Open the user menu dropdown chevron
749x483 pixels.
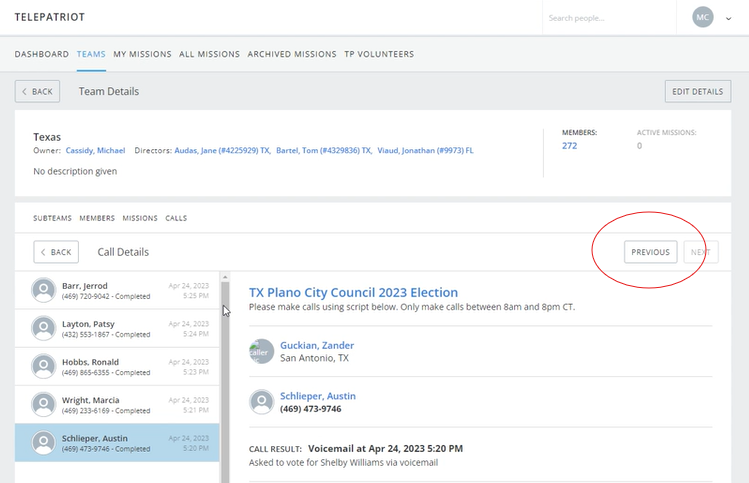(x=729, y=18)
